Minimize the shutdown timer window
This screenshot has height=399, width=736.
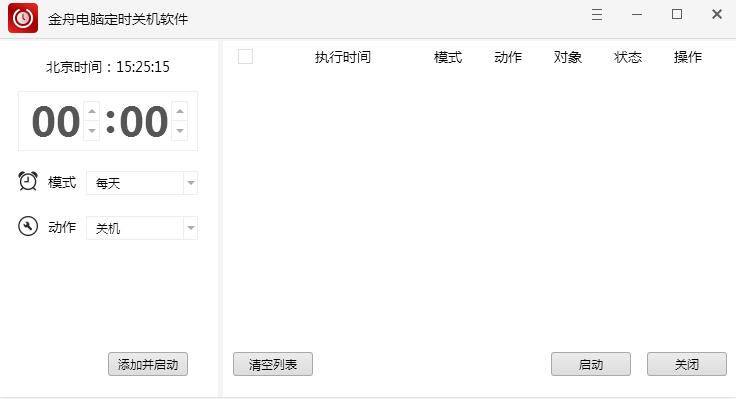[x=637, y=15]
